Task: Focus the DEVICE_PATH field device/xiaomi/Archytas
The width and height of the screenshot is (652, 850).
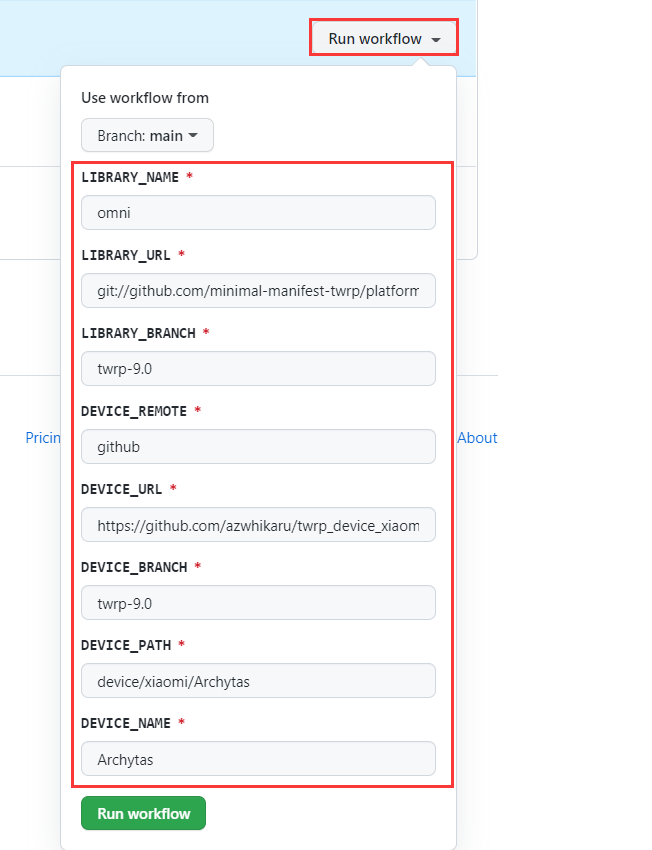Action: (259, 681)
